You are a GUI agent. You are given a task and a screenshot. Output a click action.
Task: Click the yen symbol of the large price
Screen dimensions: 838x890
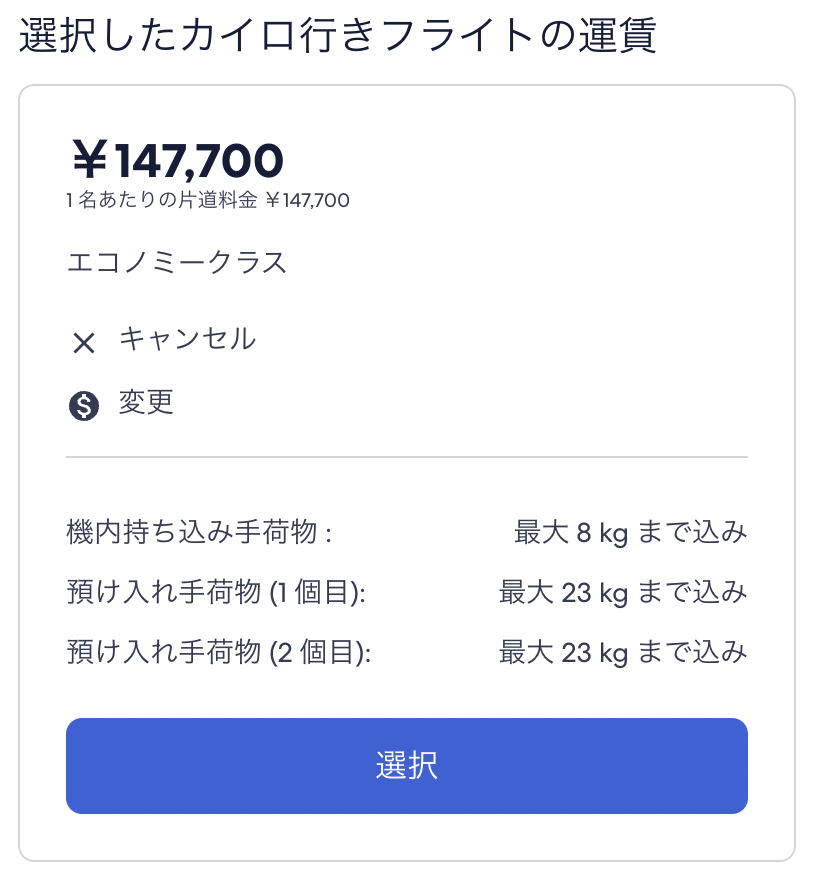pos(90,159)
